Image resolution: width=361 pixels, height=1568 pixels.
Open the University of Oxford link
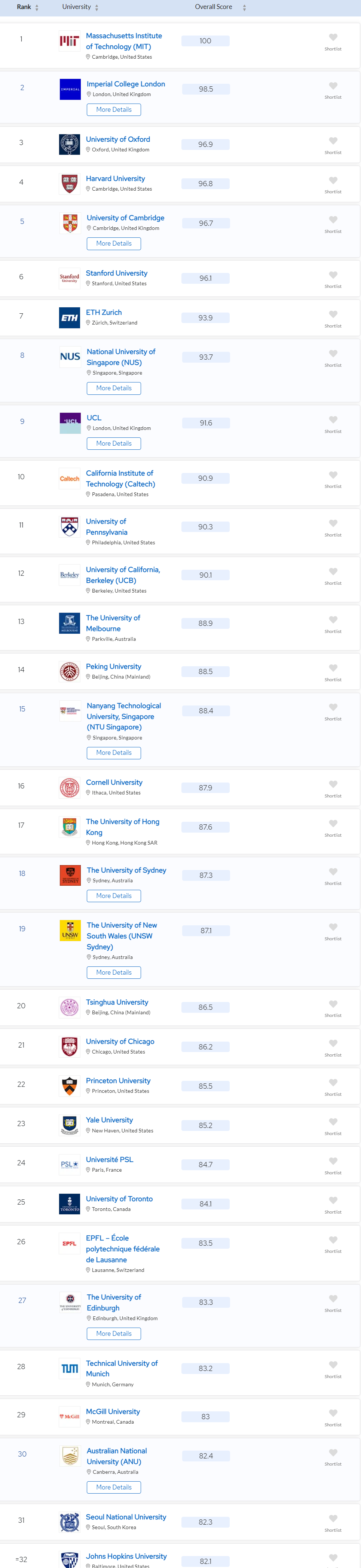click(x=118, y=139)
